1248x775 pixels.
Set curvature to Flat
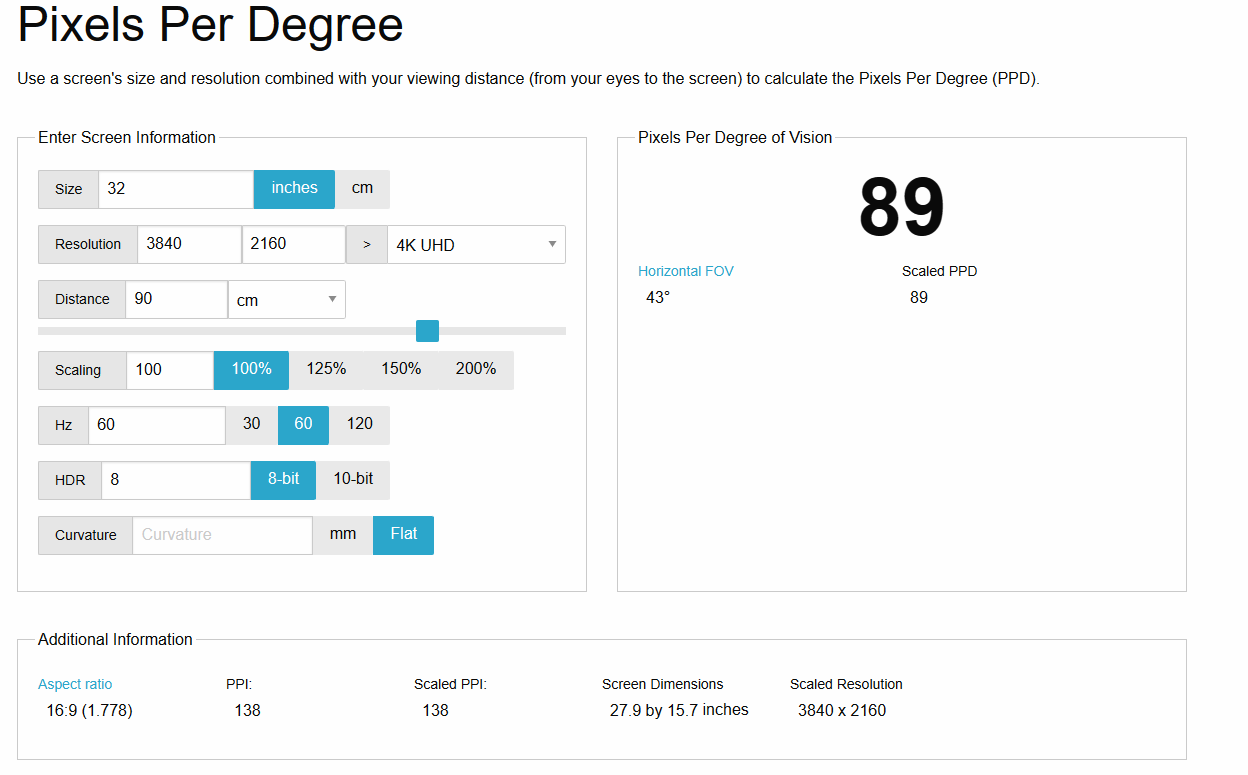[x=404, y=535]
